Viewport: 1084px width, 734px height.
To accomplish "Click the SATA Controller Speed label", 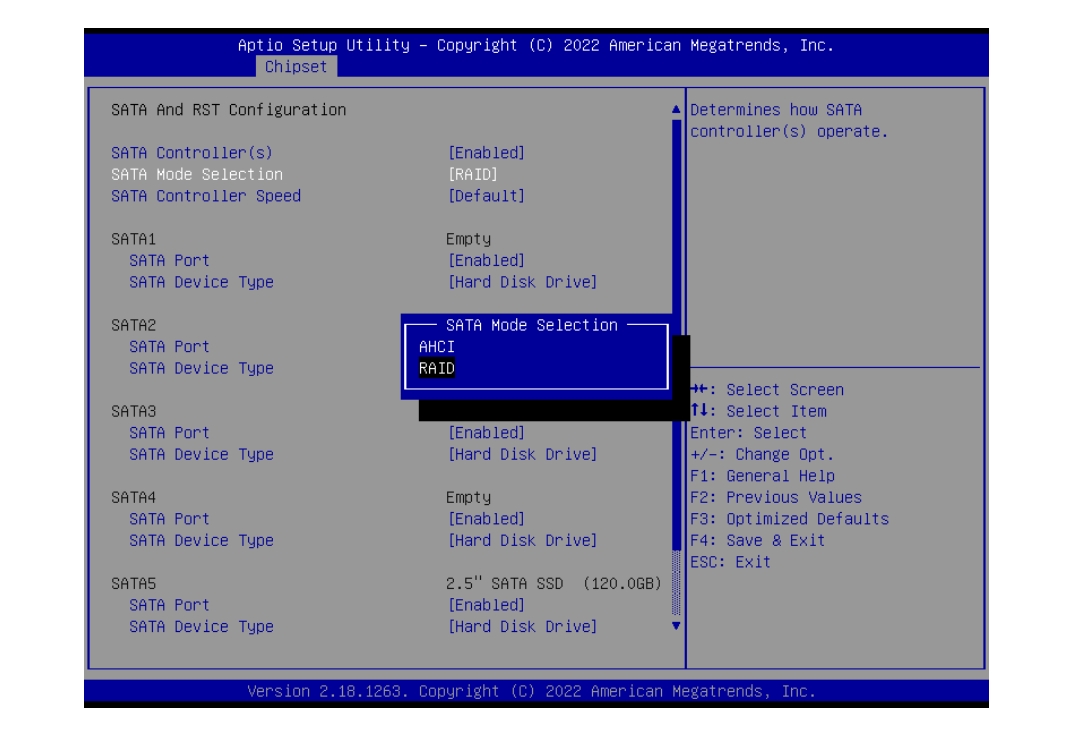I will (x=206, y=196).
